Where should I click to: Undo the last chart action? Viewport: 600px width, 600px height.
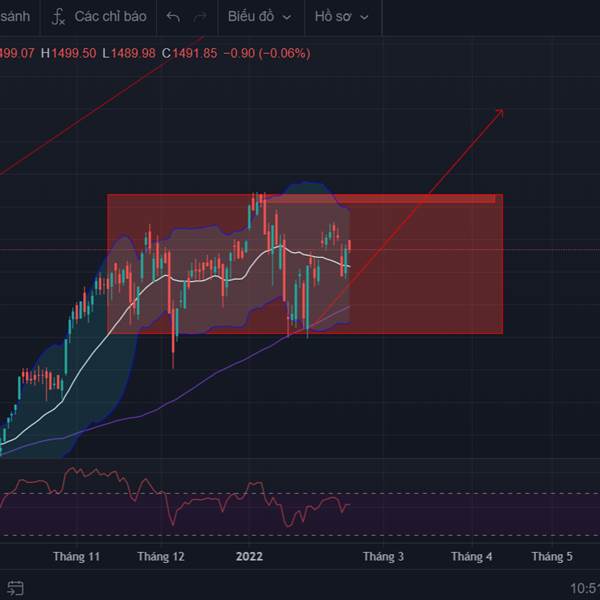(173, 17)
